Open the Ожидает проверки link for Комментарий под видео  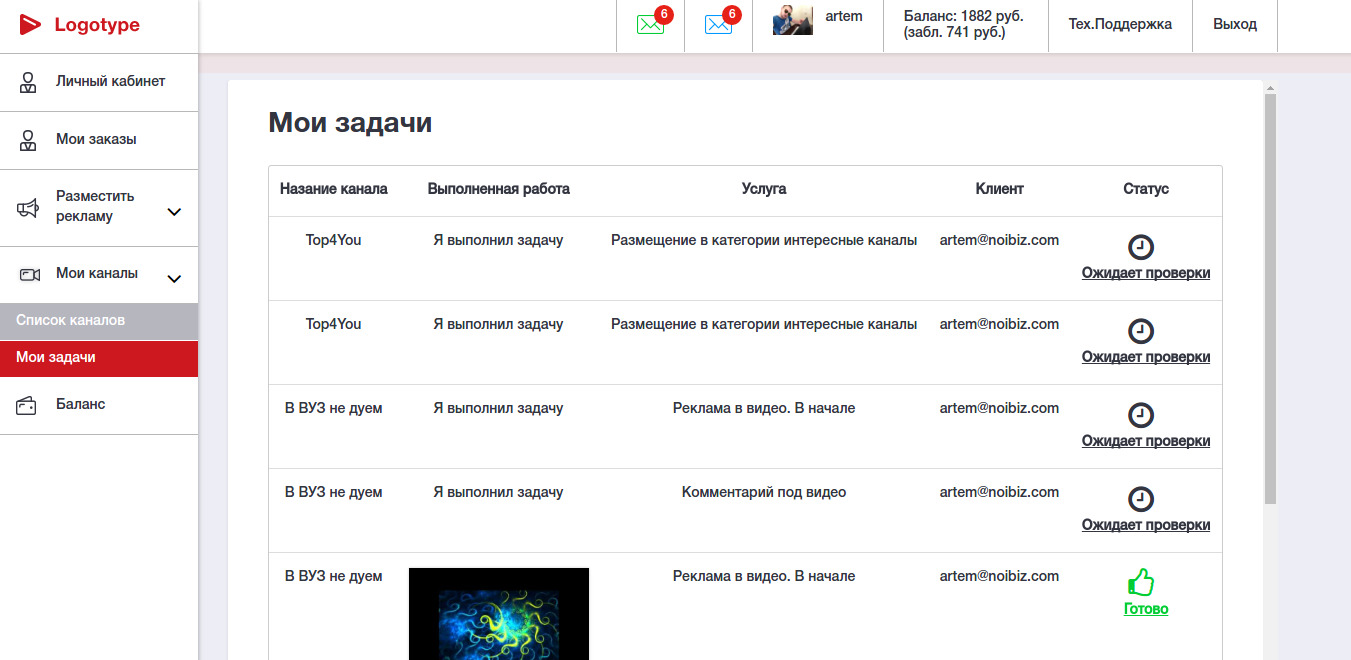point(1146,525)
